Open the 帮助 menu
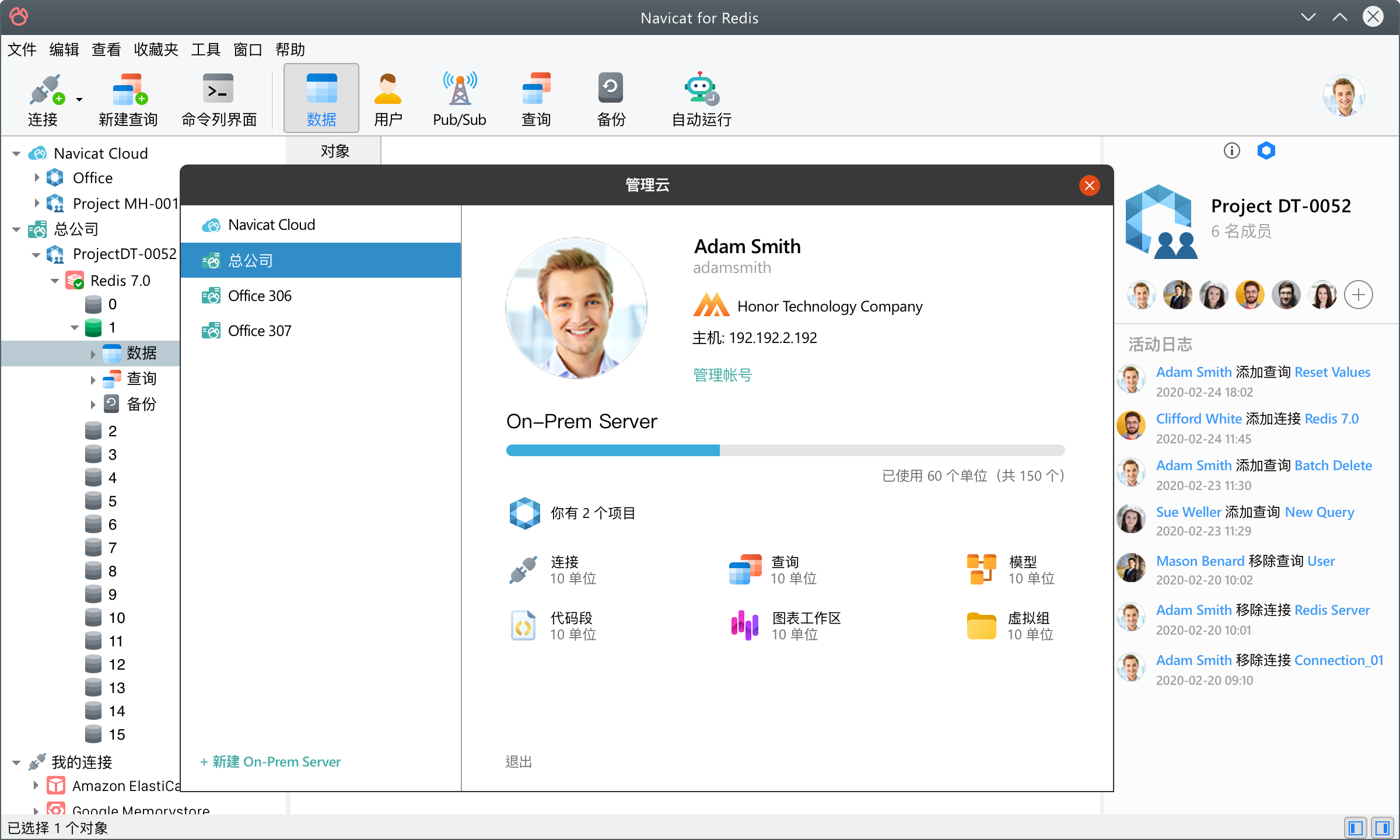 (290, 50)
